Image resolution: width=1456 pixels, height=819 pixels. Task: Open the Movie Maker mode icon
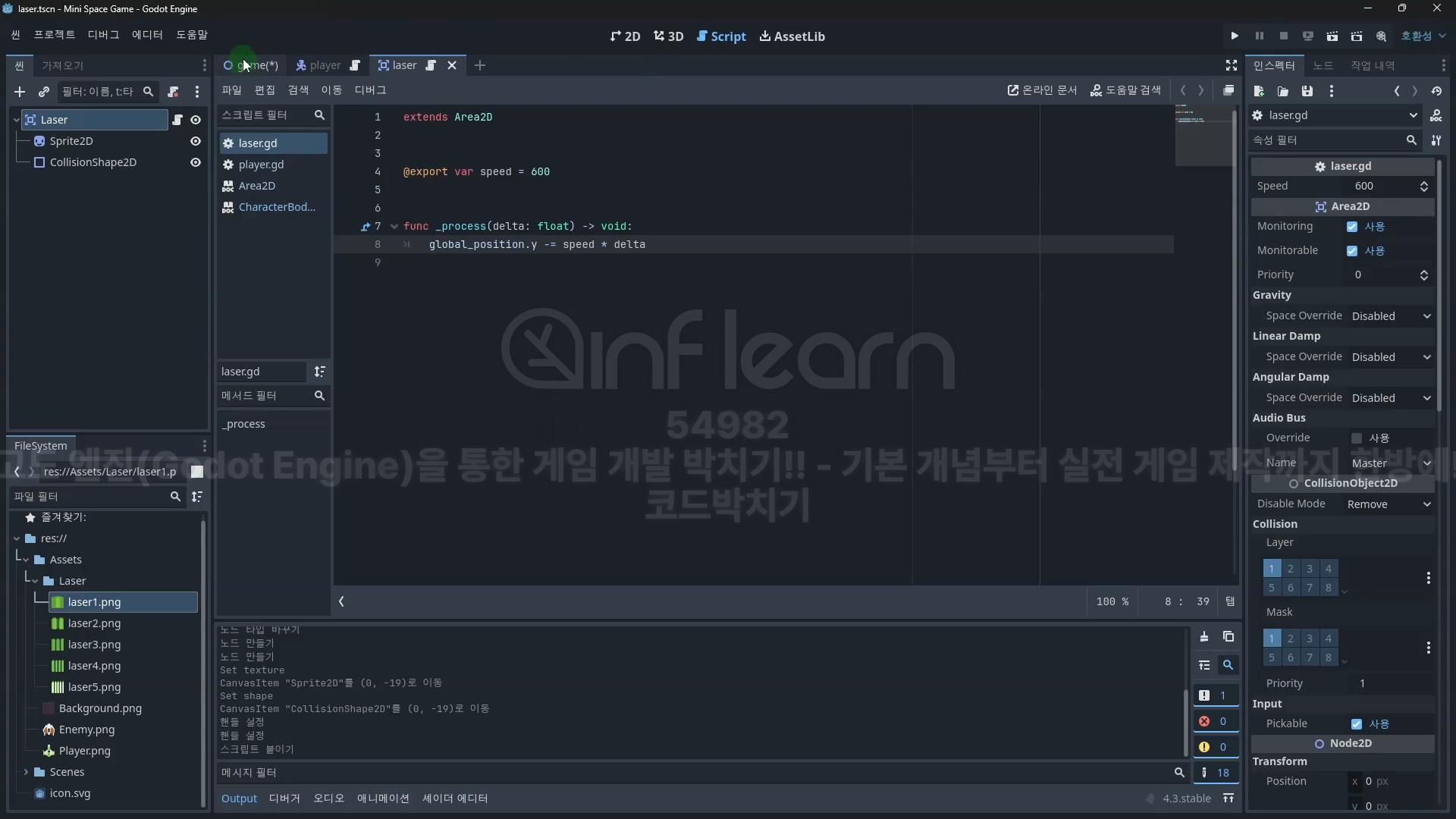pos(1381,36)
